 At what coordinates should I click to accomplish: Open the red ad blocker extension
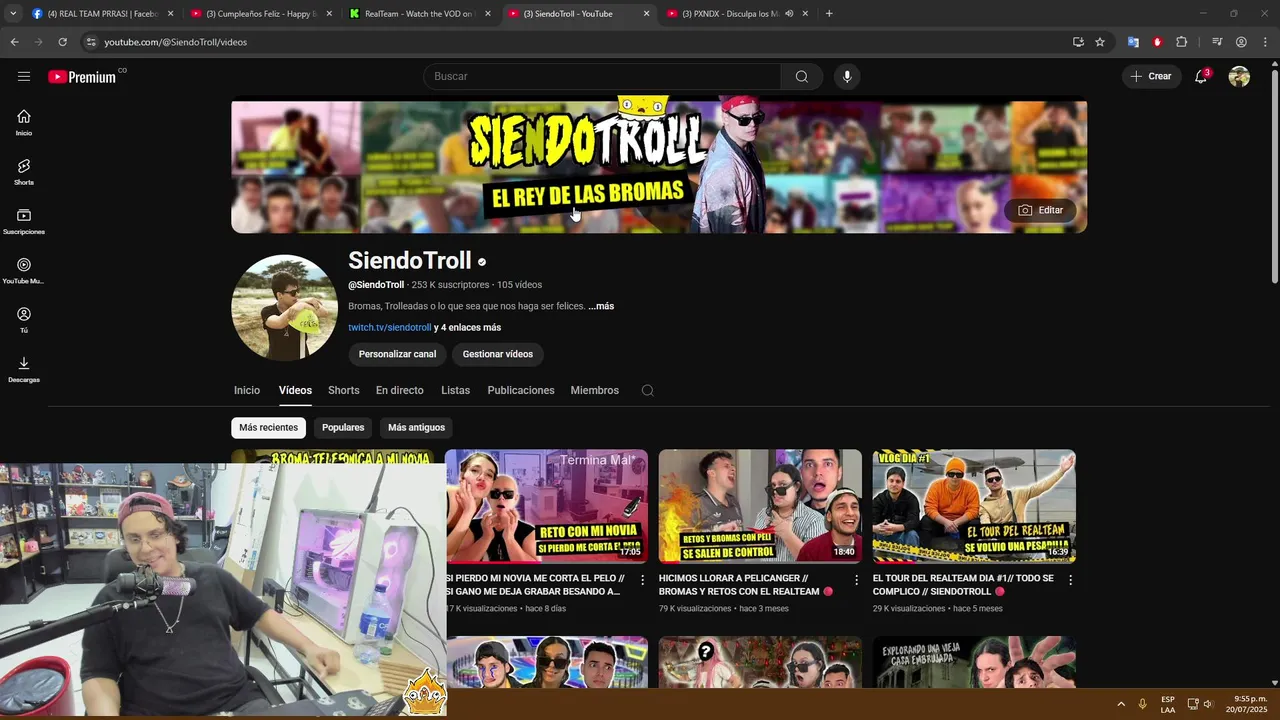tap(1157, 42)
